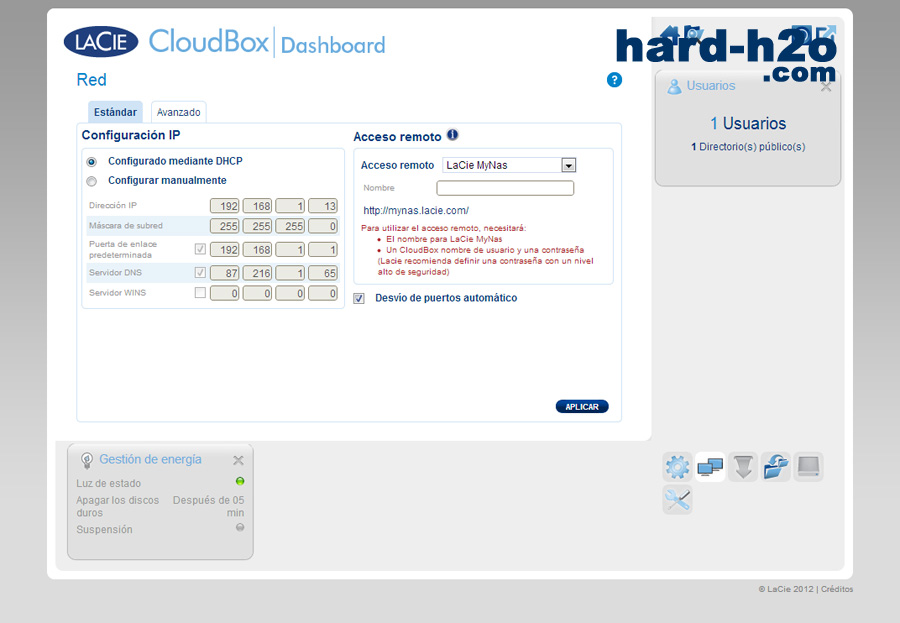Expand the Acceso remoto LaCie MyNas dropdown
The width and height of the screenshot is (900, 623).
pyautogui.click(x=568, y=165)
